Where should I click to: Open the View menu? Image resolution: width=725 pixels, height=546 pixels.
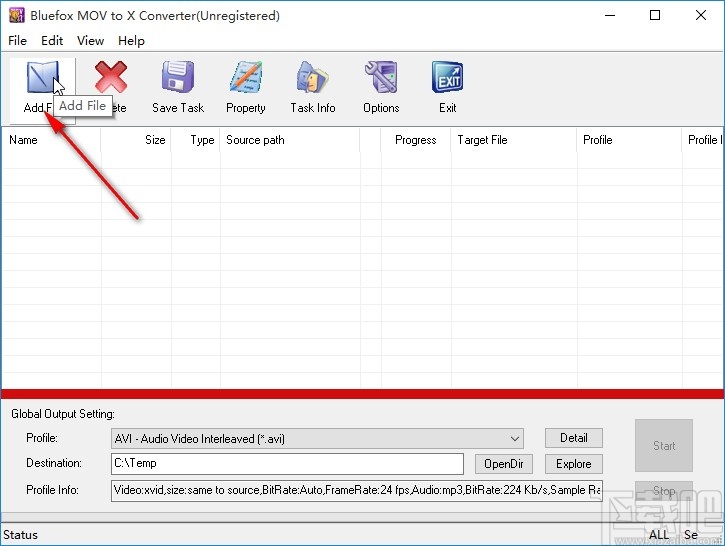(x=90, y=41)
